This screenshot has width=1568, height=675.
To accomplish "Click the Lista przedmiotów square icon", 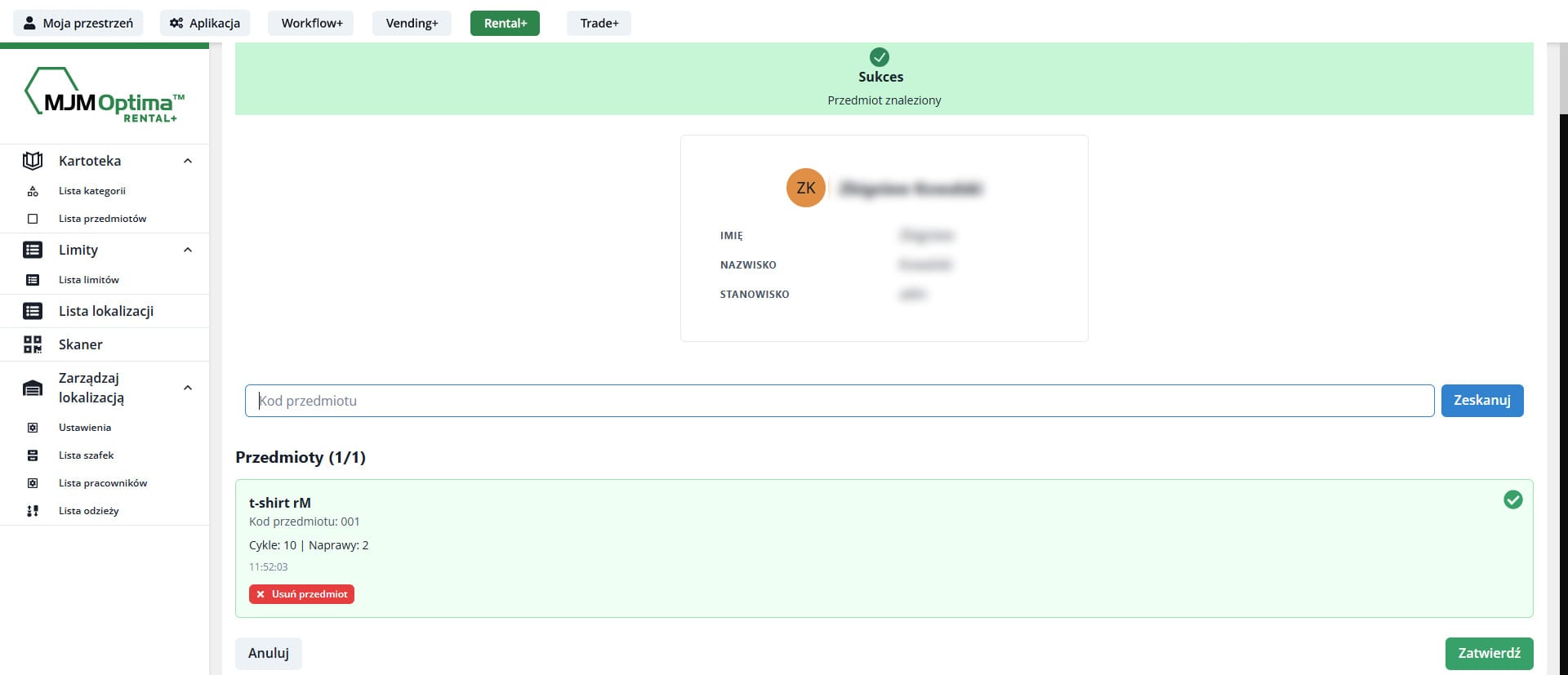I will [x=33, y=219].
